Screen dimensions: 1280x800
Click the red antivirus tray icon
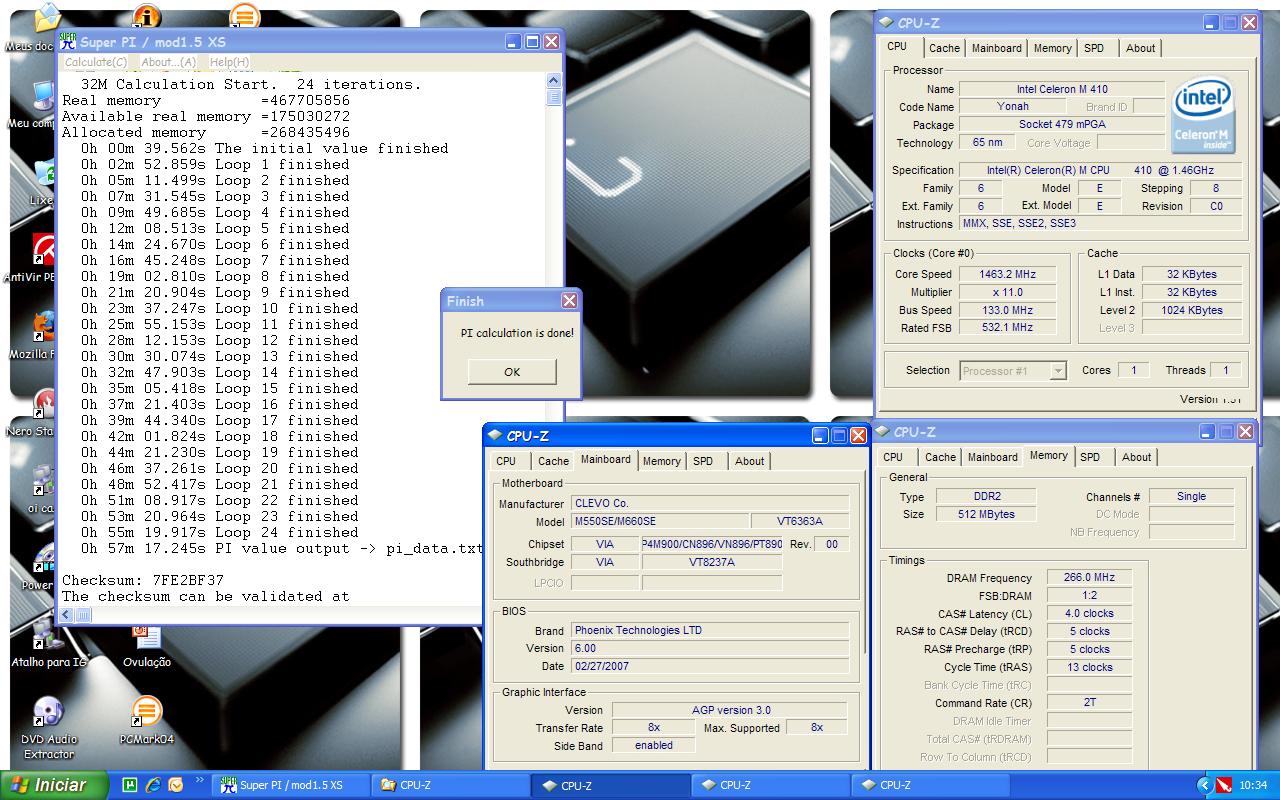coord(1224,785)
